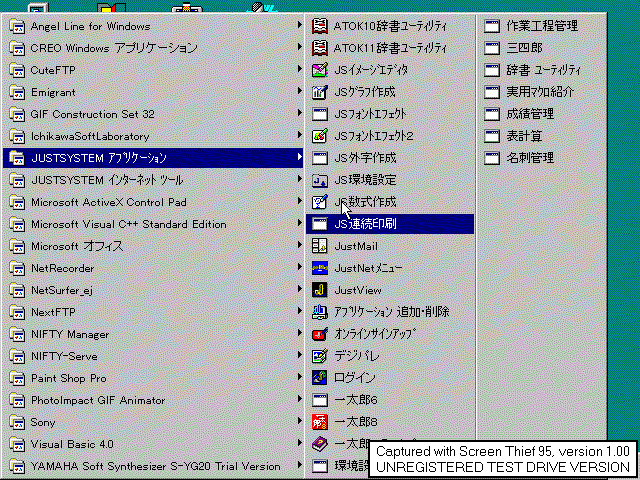Image resolution: width=640 pixels, height=480 pixels.
Task: Expand Microsoft ActiveX Control Pad arrow
Action: [x=299, y=201]
